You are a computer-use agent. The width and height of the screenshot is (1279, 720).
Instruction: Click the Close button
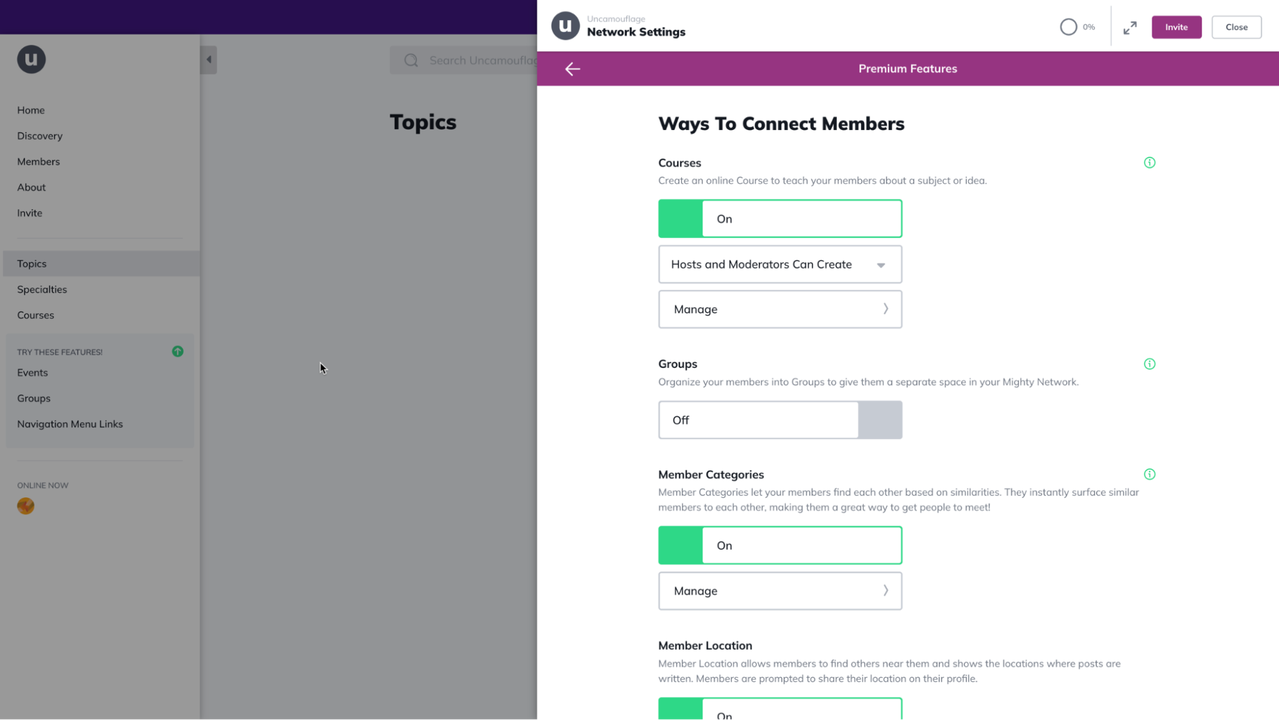(1236, 27)
